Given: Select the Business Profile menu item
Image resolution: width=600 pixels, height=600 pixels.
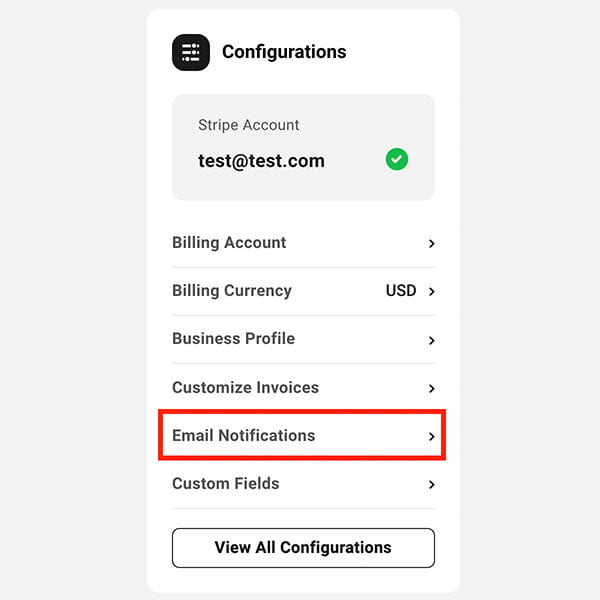Looking at the screenshot, I should coord(233,339).
